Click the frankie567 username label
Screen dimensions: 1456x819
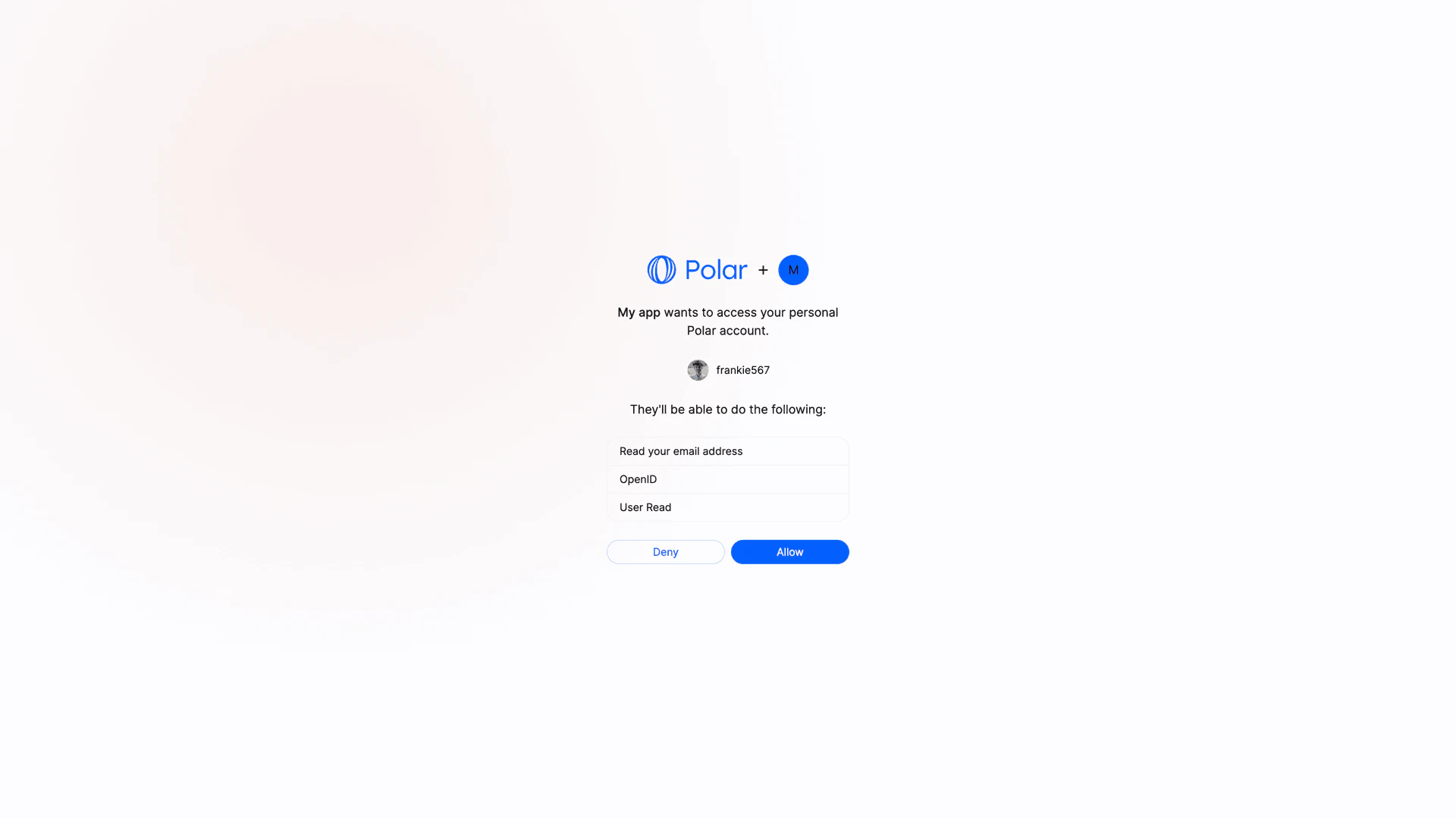[x=743, y=370]
